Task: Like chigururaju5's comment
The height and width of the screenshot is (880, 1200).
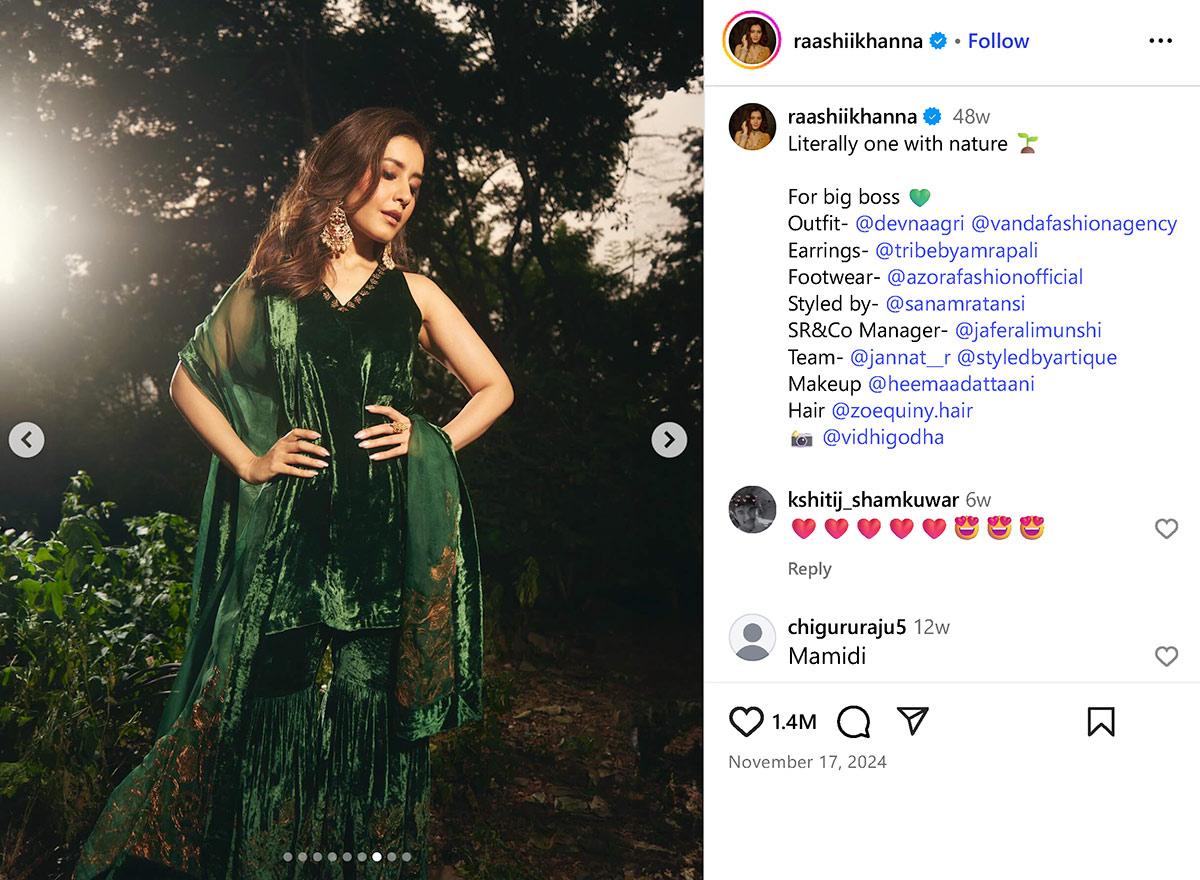Action: tap(1166, 656)
